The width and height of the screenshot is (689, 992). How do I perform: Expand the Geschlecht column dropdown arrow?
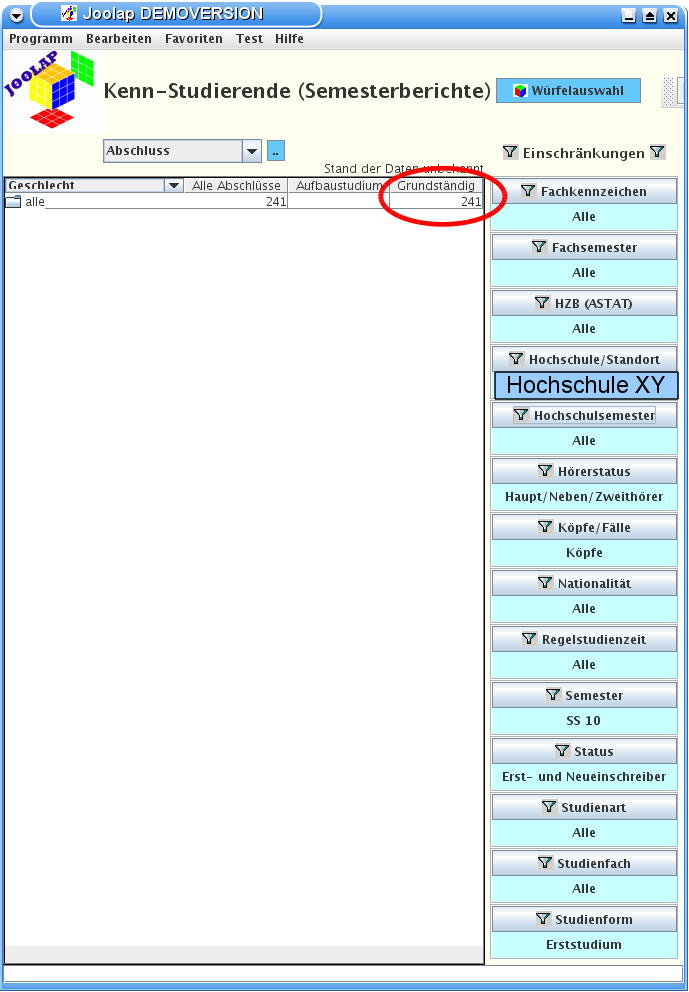[x=174, y=186]
